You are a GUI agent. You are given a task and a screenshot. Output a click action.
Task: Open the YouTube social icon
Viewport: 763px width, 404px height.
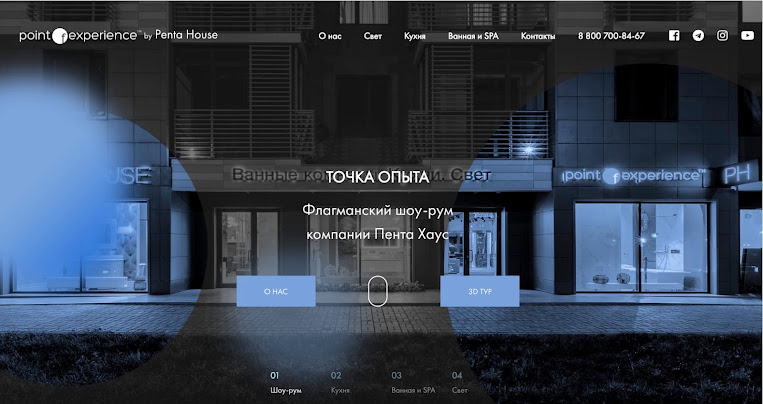747,36
